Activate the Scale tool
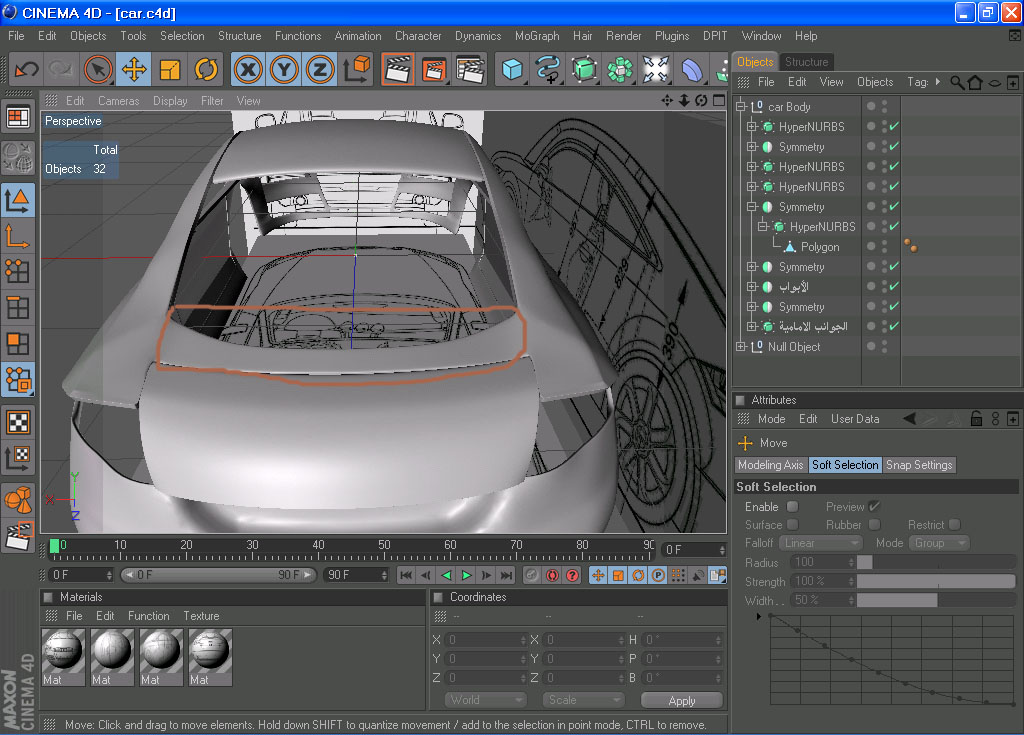1024x735 pixels. tap(170, 69)
